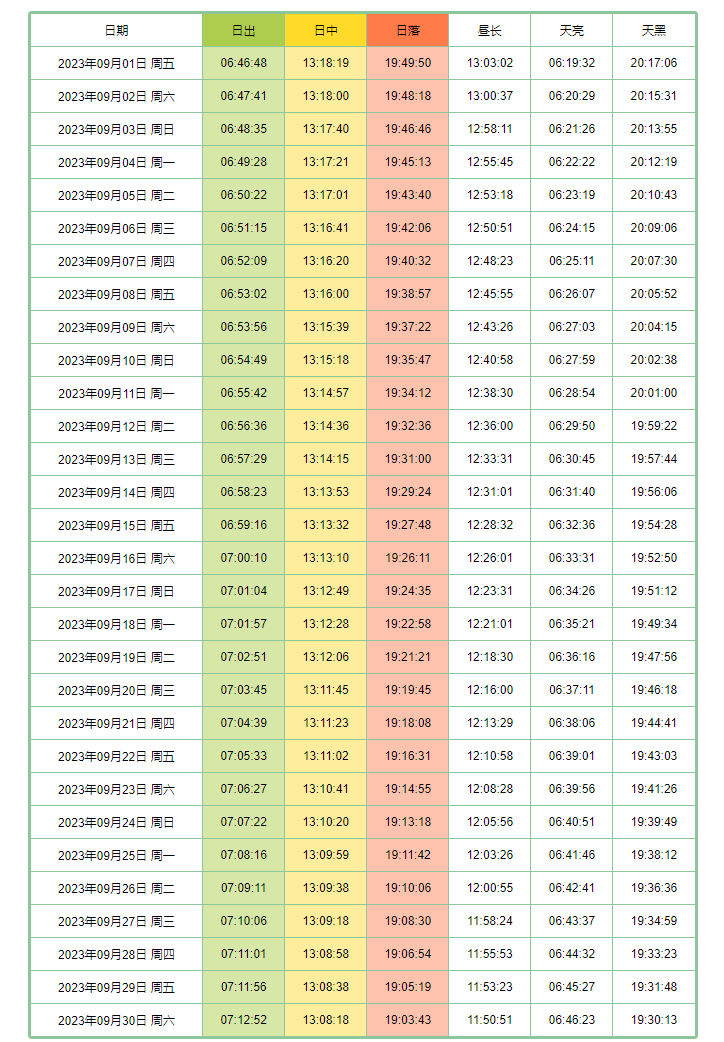The height and width of the screenshot is (1042, 724).
Task: Click dusk time 19:49:34
Action: pos(654,625)
